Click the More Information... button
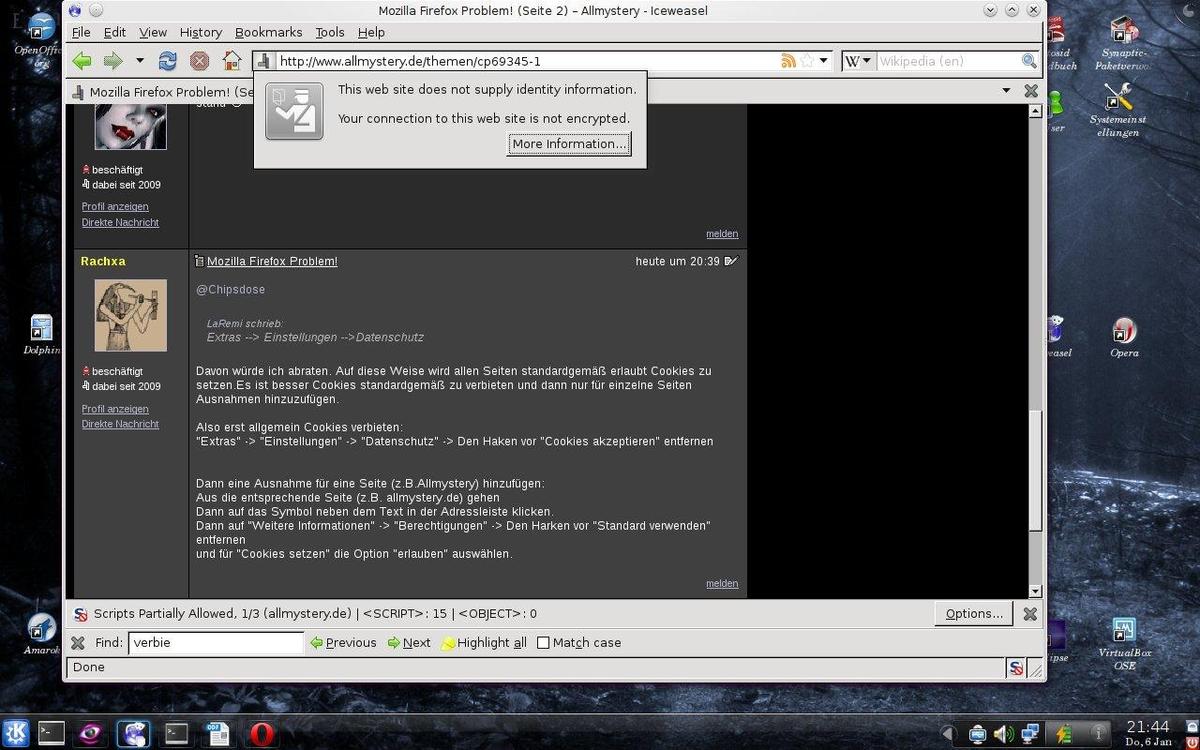 [x=569, y=144]
